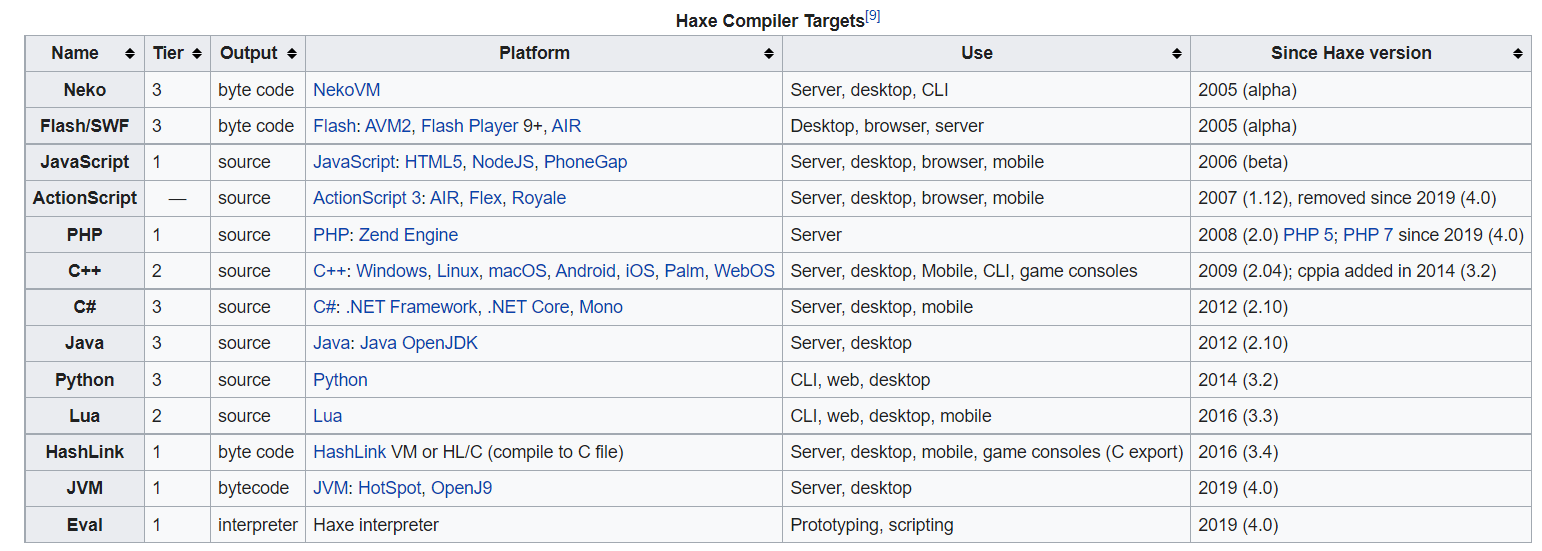Open the Palm link

pos(684,271)
